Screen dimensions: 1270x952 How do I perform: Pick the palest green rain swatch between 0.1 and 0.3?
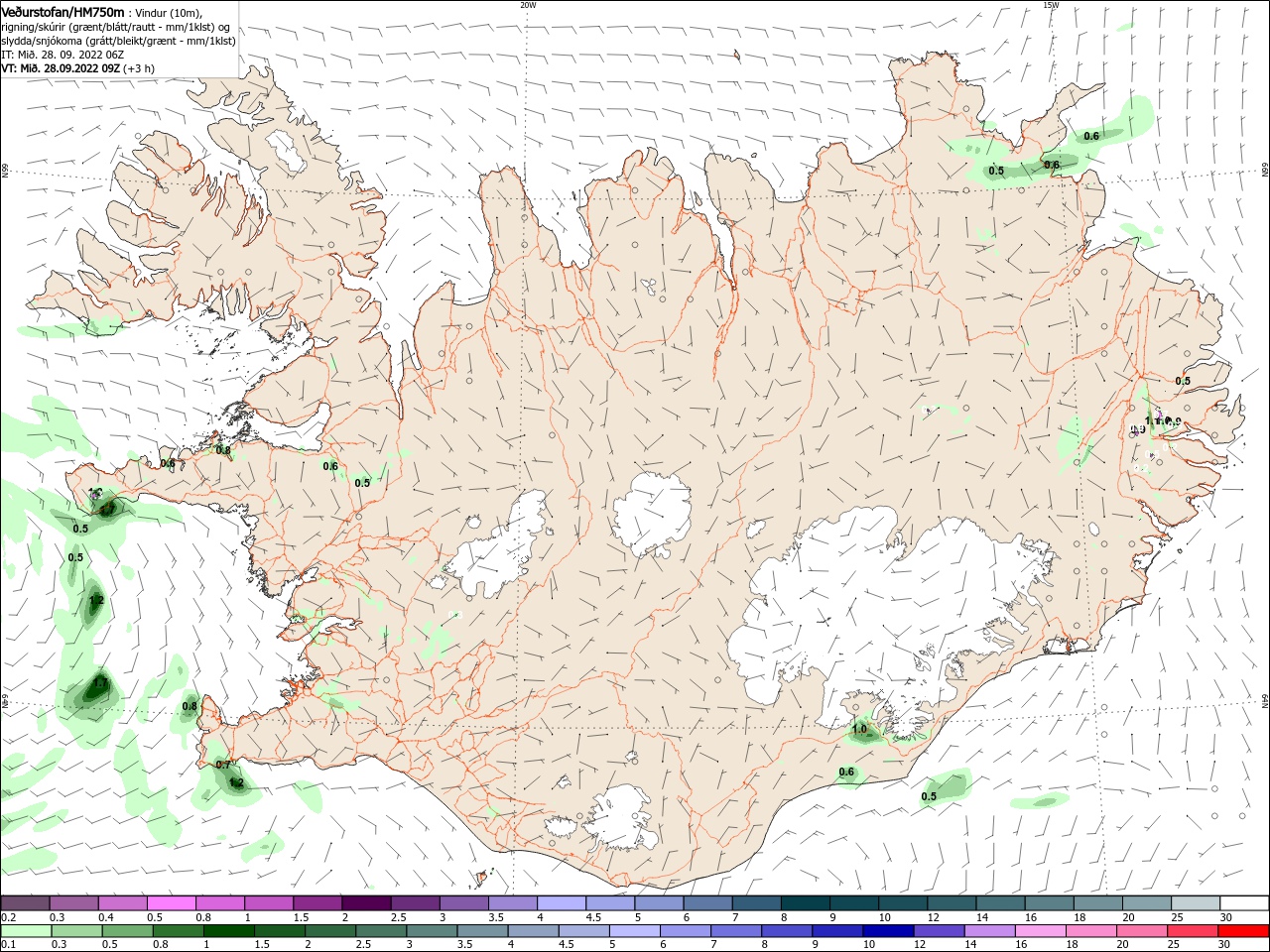25,931
